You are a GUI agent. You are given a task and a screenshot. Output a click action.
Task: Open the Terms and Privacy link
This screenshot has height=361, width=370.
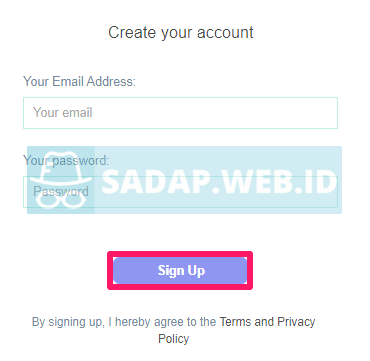click(x=267, y=322)
